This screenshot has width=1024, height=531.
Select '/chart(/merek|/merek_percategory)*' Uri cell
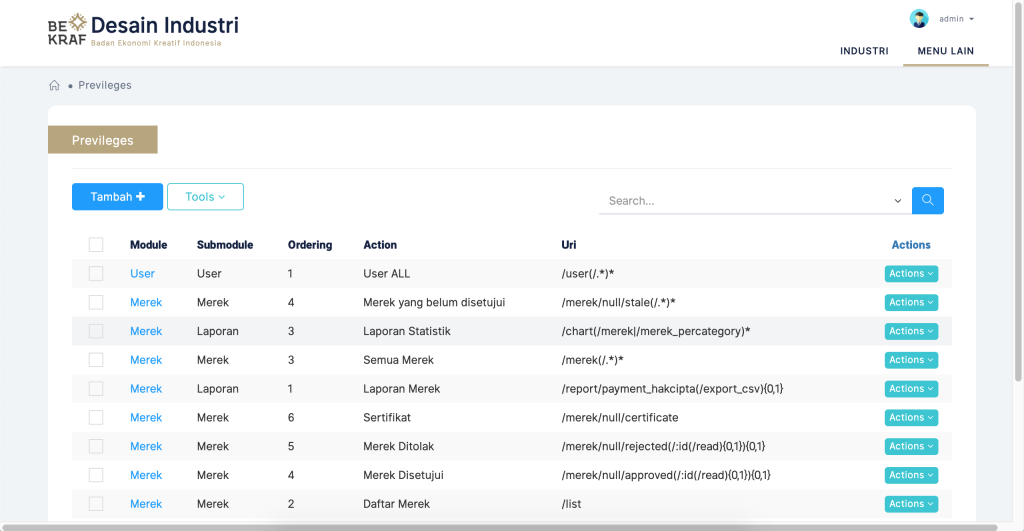pos(656,331)
